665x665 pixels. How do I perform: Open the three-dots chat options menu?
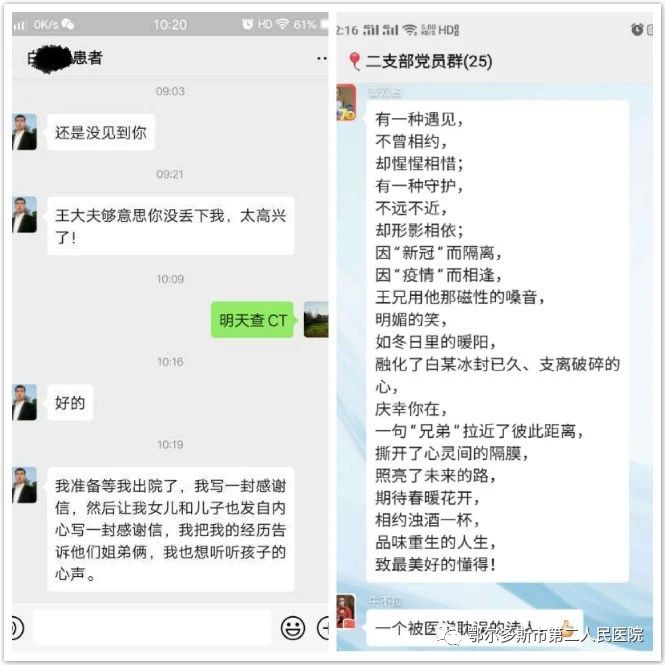coord(322,59)
